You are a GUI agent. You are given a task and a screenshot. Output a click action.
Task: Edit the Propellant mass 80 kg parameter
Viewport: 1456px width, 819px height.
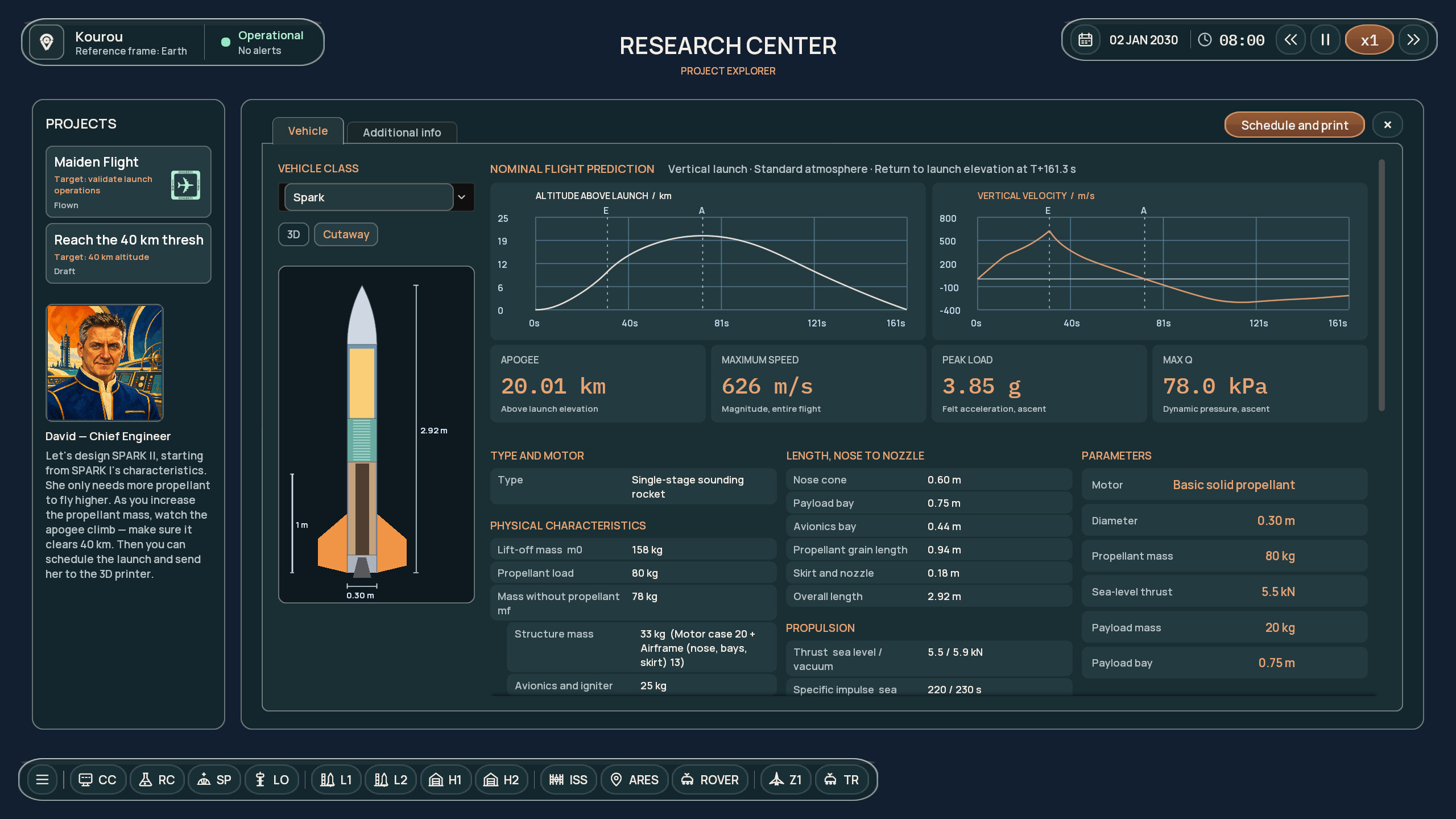(1224, 556)
